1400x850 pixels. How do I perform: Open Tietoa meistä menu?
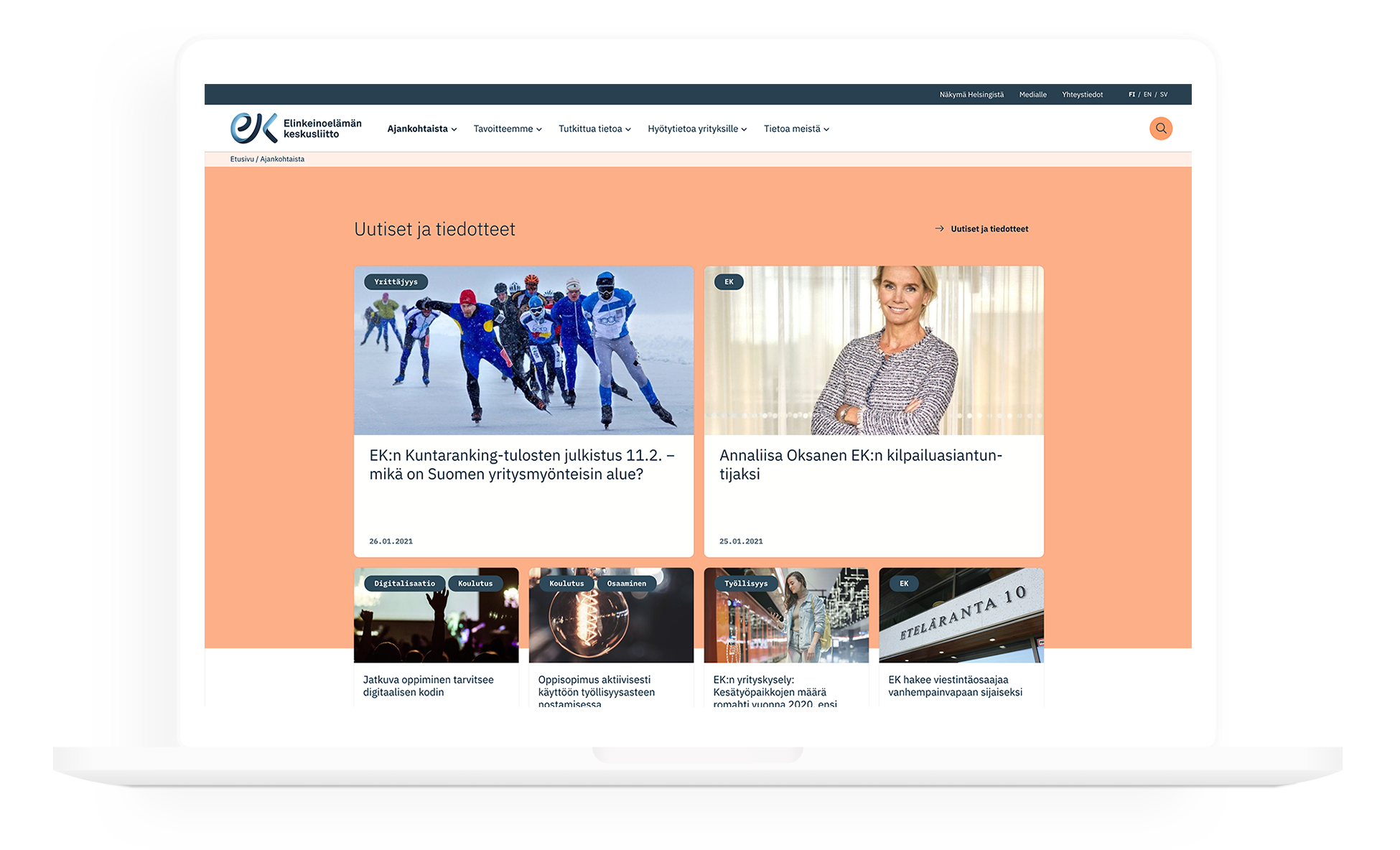(x=796, y=129)
